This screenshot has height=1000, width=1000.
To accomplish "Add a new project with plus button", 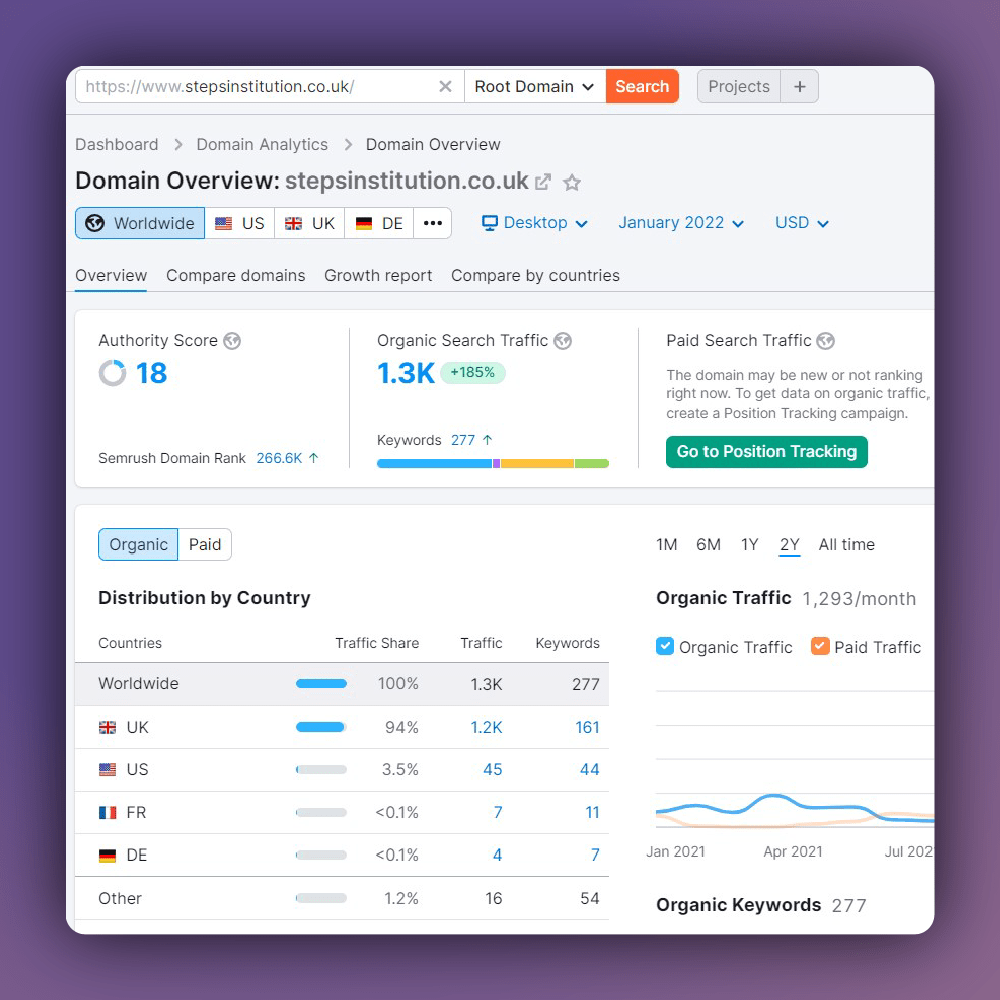I will (800, 86).
